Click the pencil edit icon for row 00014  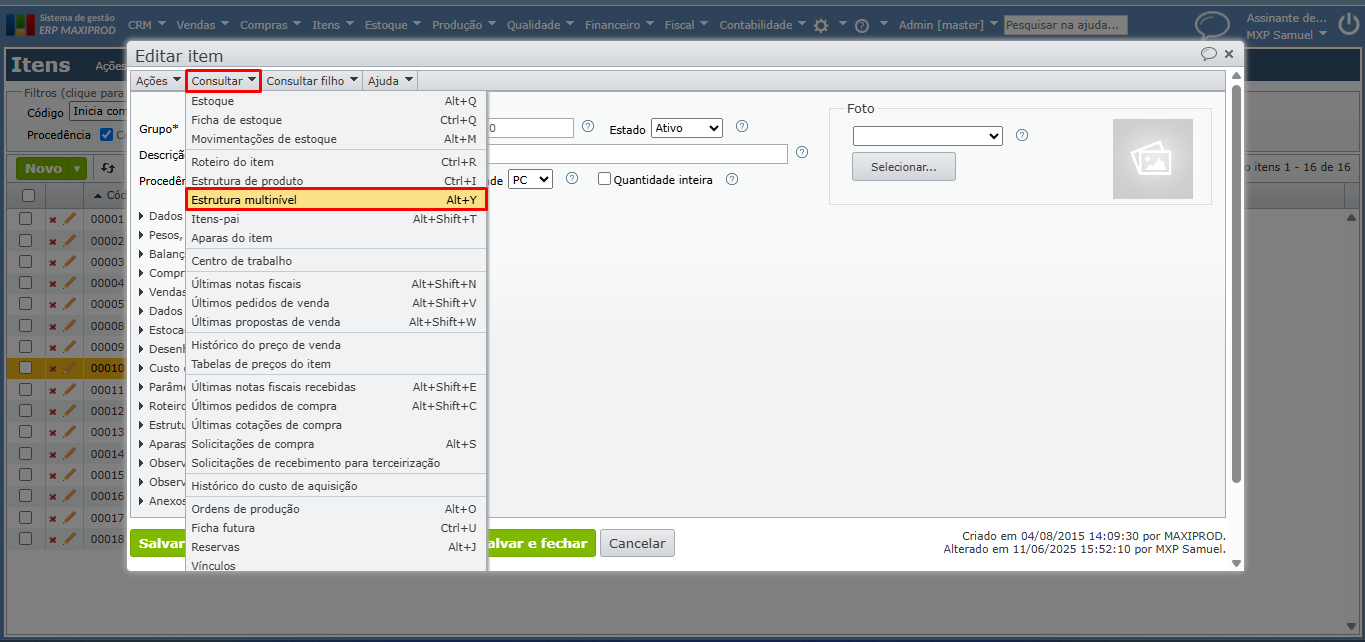[x=70, y=453]
